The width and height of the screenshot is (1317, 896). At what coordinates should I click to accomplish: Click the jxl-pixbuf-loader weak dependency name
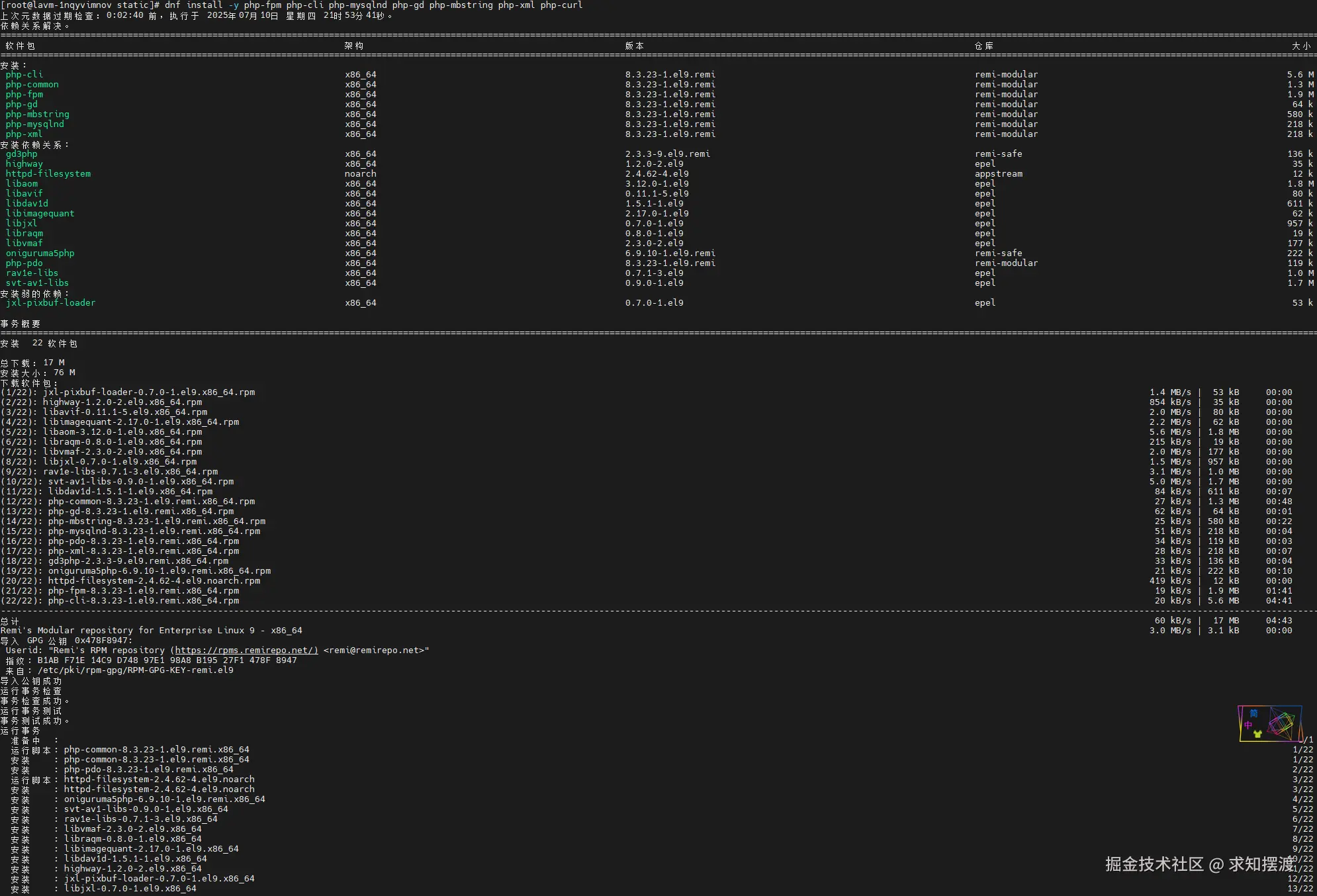50,303
